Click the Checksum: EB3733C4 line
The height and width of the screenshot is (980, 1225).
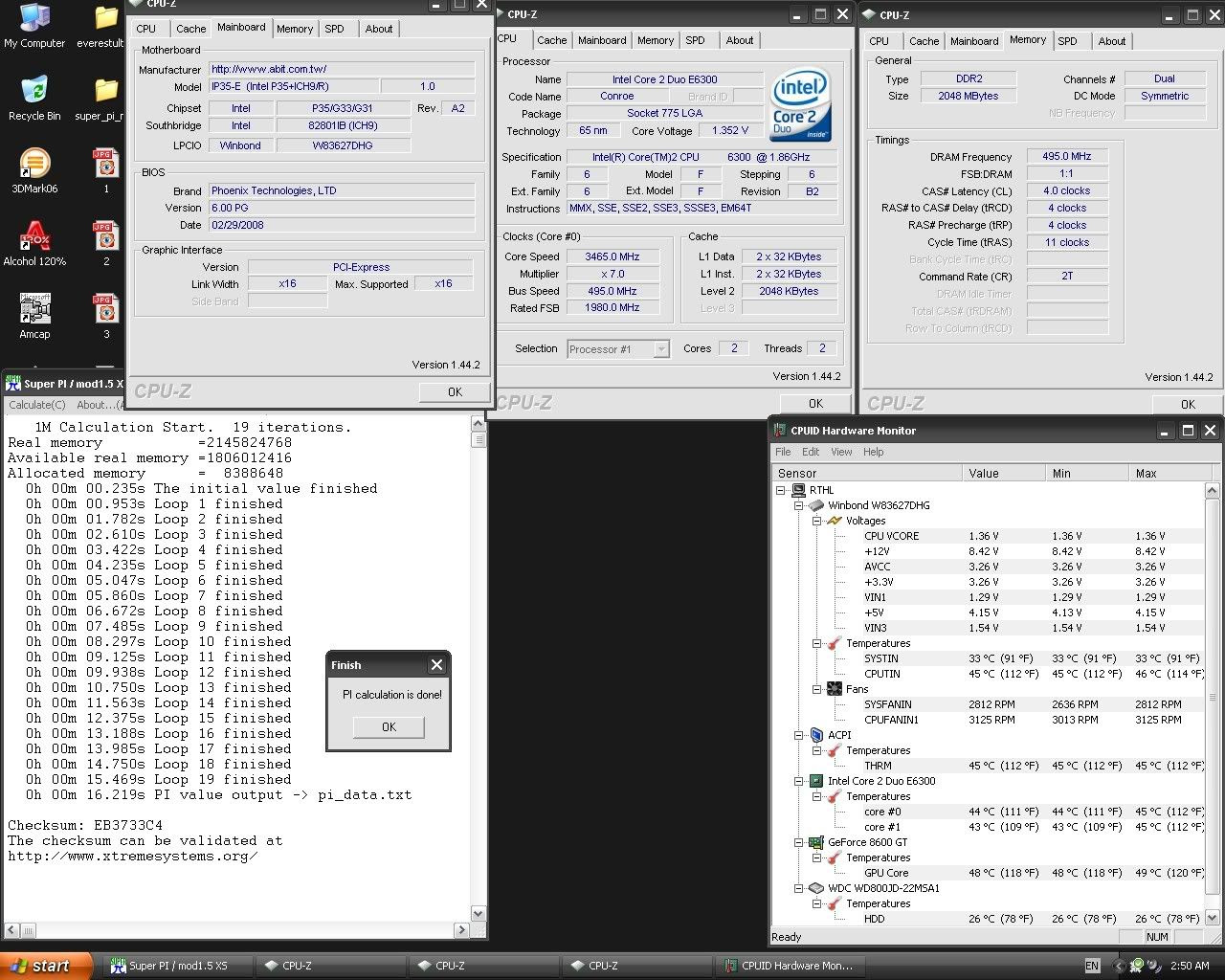click(x=85, y=825)
